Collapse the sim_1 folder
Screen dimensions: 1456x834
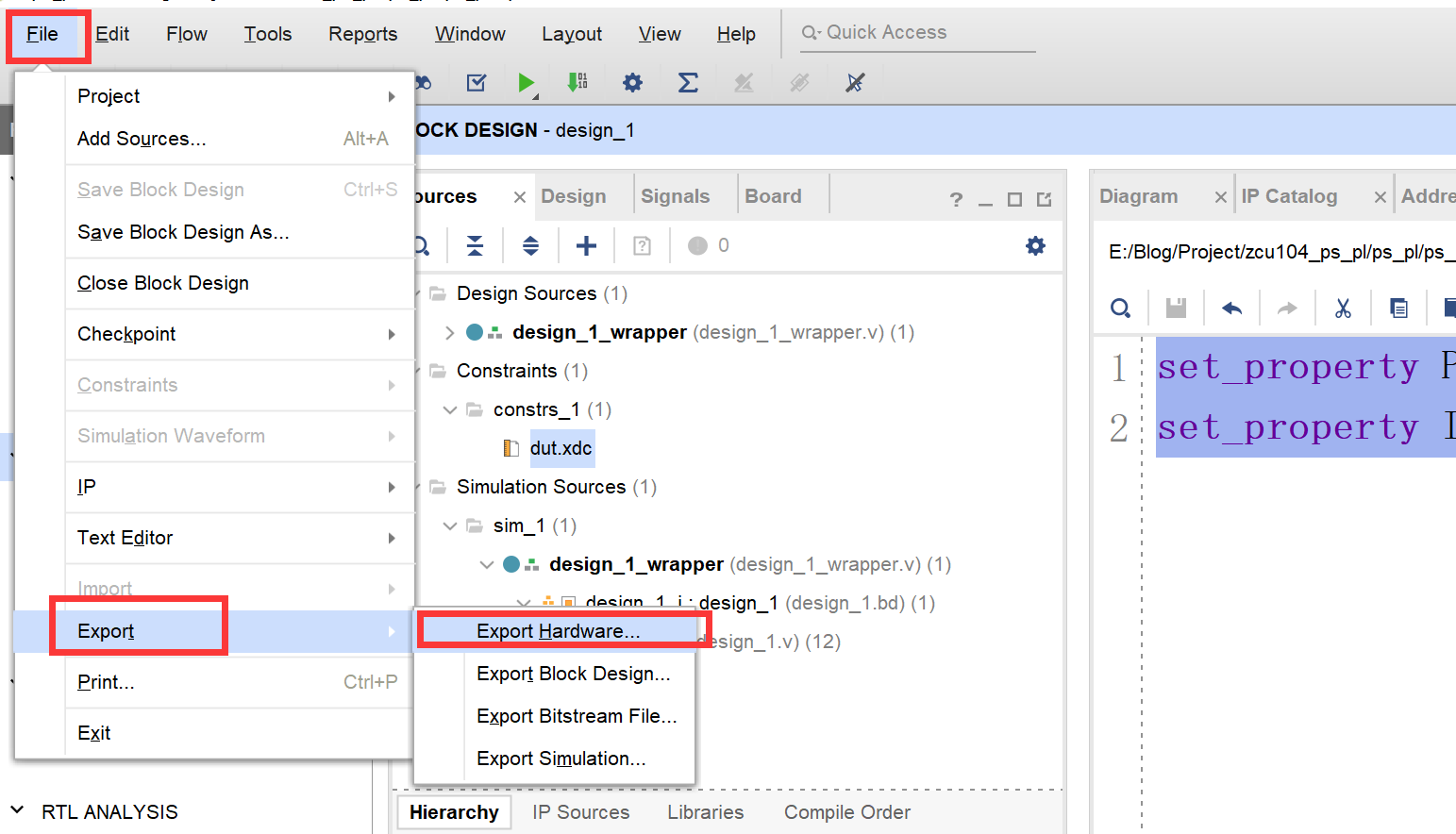click(x=449, y=525)
